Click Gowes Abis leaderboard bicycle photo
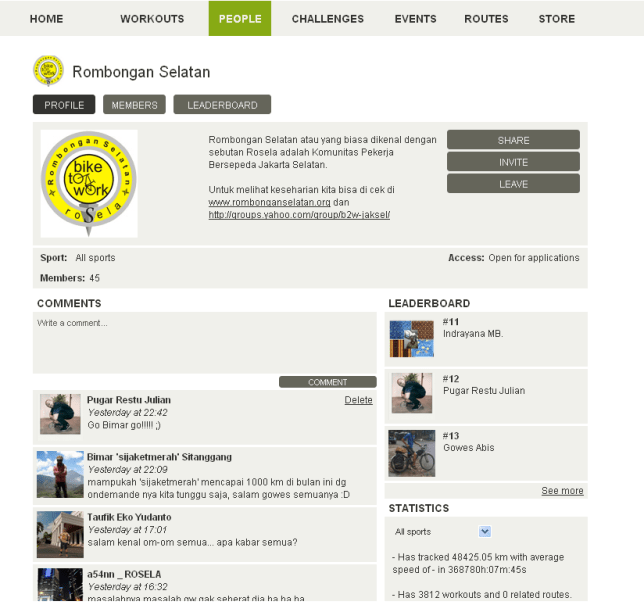The height and width of the screenshot is (605, 644). coord(411,454)
